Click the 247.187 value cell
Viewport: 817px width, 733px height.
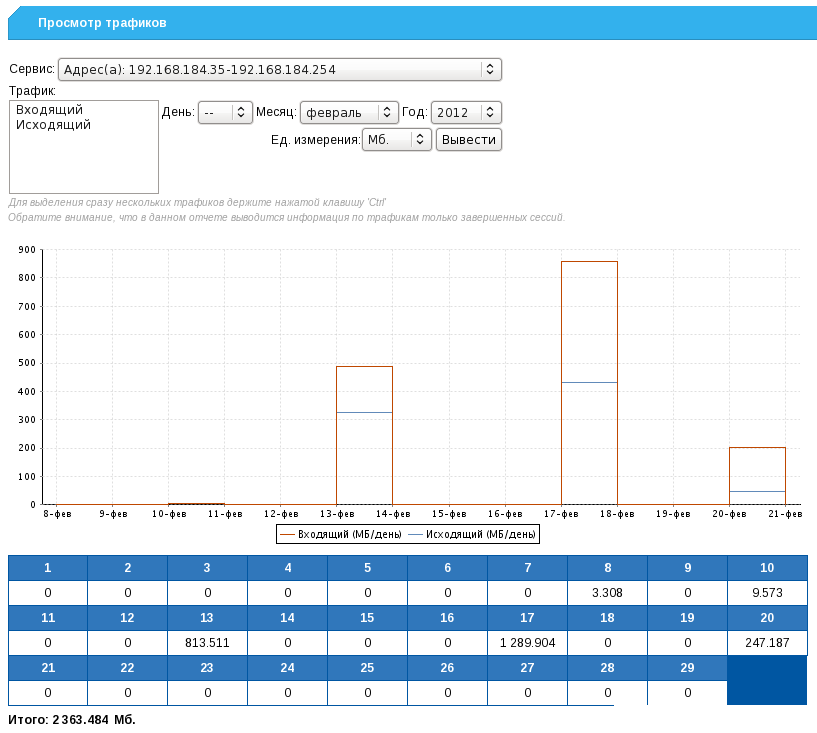[x=767, y=643]
